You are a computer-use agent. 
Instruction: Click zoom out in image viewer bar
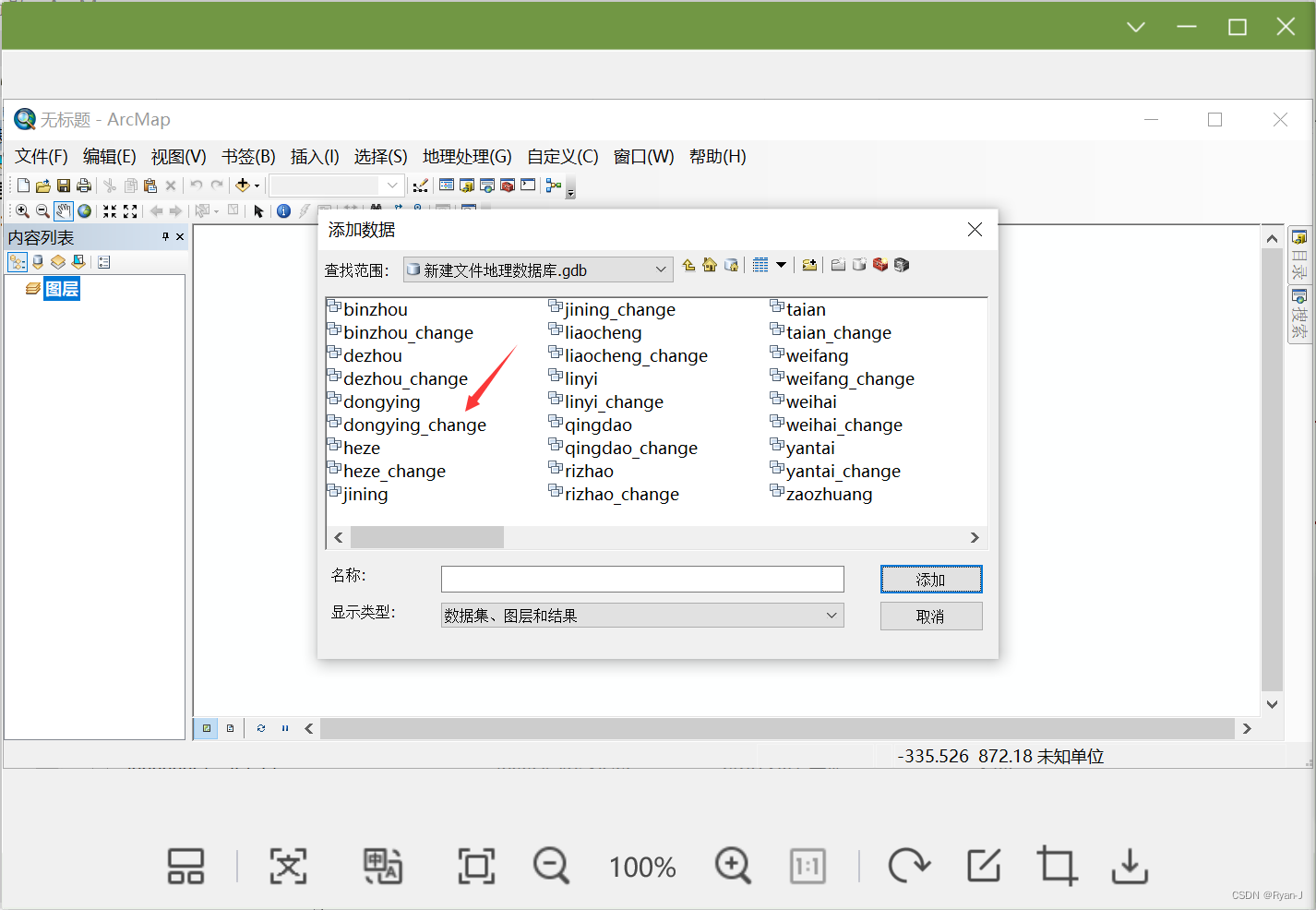(x=551, y=866)
